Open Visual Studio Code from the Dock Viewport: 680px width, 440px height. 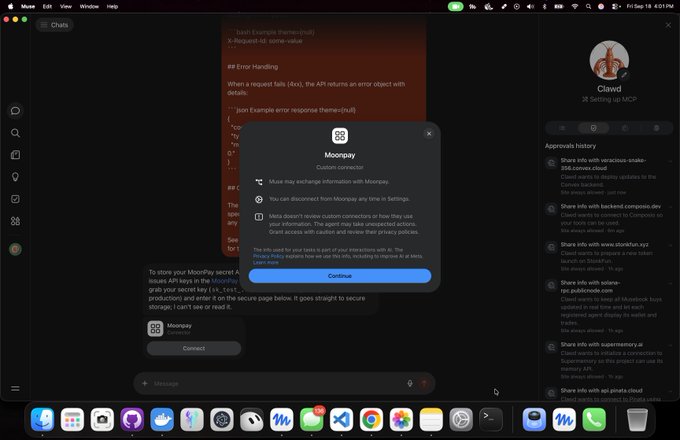[x=342, y=419]
